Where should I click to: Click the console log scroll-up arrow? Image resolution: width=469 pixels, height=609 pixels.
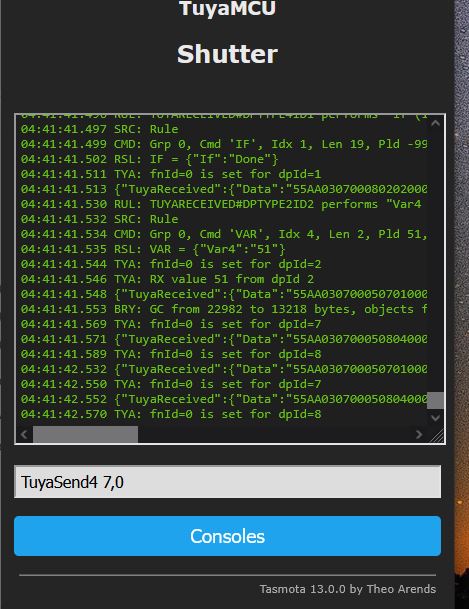pos(435,124)
